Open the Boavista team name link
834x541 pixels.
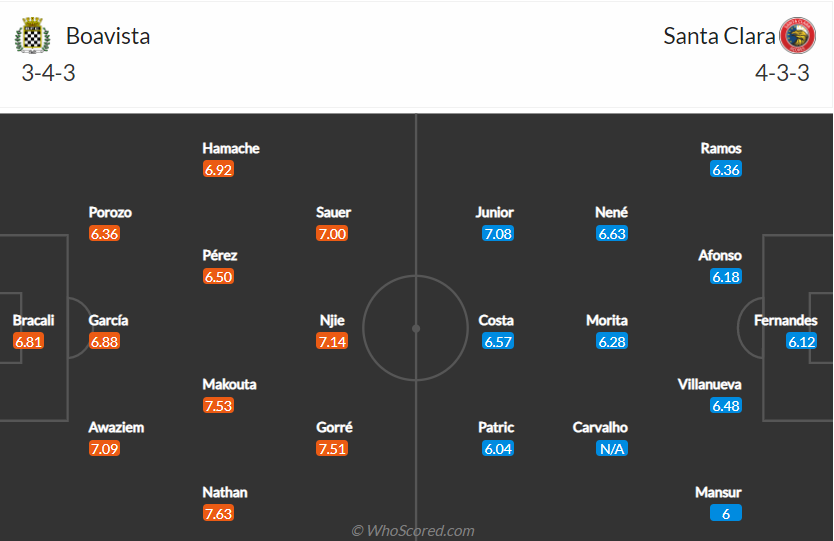pos(108,36)
